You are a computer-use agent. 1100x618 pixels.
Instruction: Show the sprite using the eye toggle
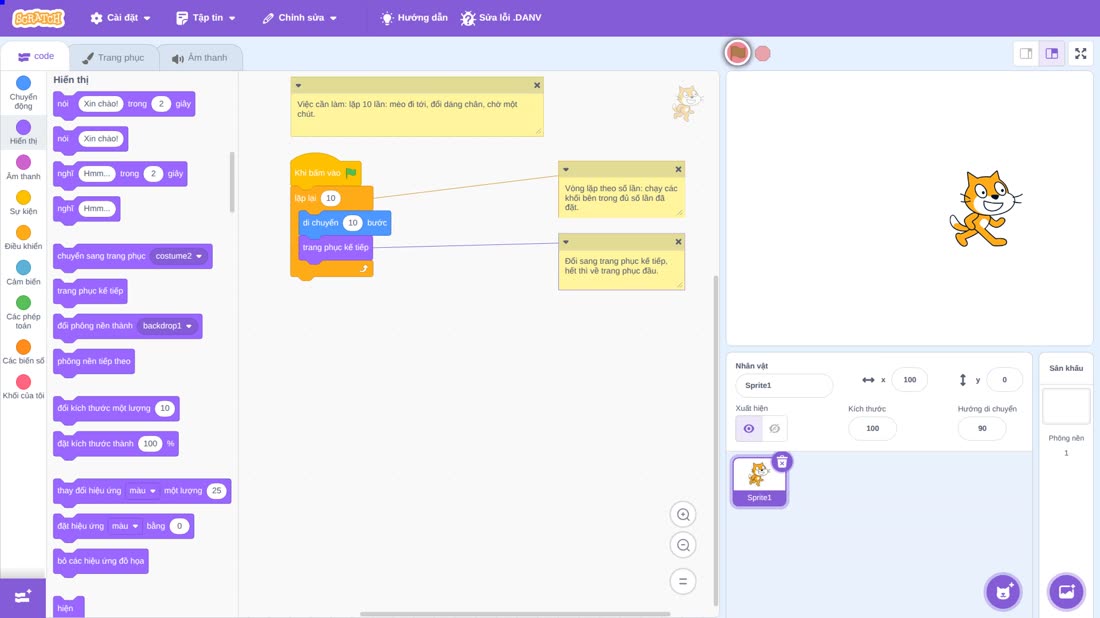[x=749, y=429]
